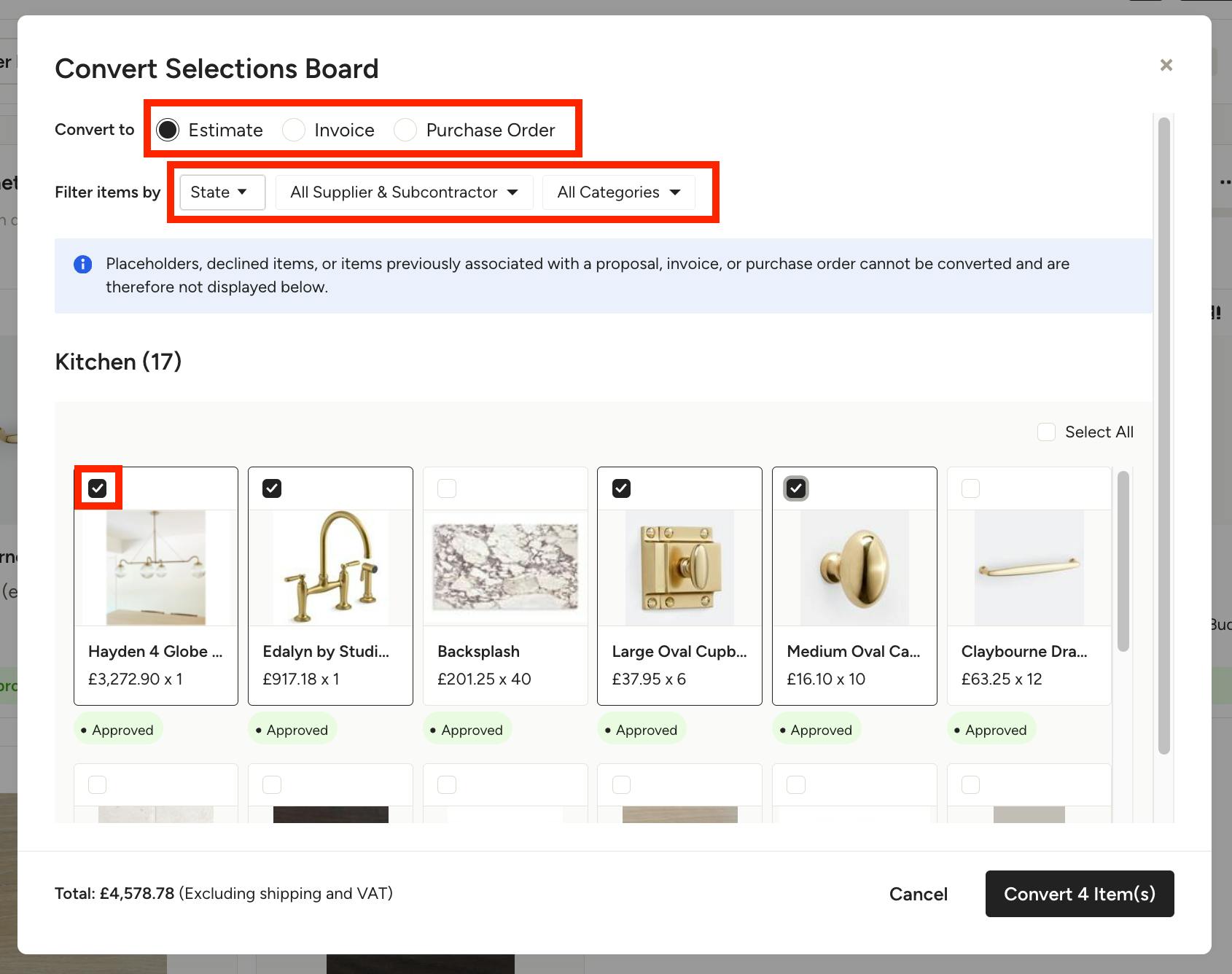
Task: Uncheck the Edalyn by Studio faucet checkbox
Action: tap(272, 488)
